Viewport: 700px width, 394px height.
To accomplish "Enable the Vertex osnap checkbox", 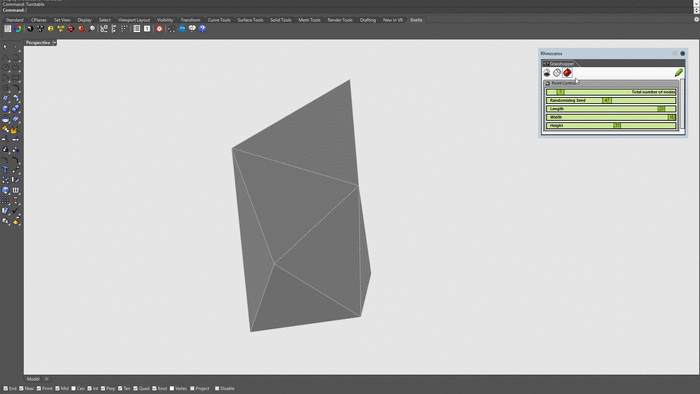I will pyautogui.click(x=172, y=389).
